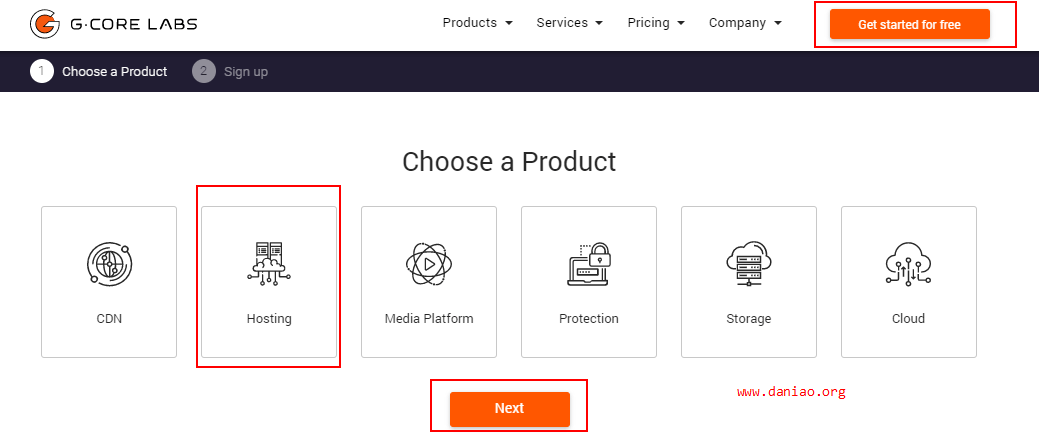Select the Media Platform play icon
The width and height of the screenshot is (1039, 438).
[x=429, y=264]
